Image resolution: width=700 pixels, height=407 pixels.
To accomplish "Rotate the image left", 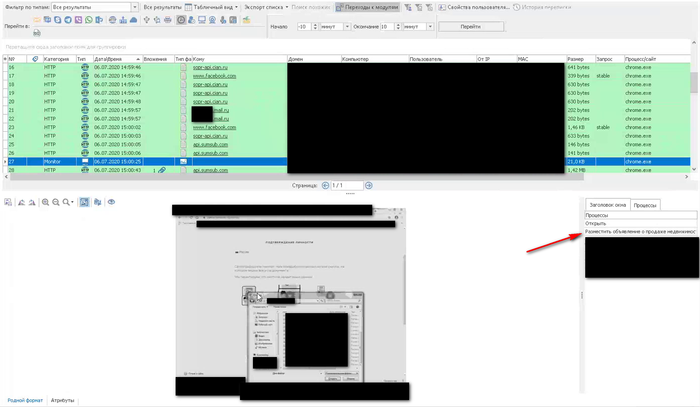I will (x=21, y=202).
